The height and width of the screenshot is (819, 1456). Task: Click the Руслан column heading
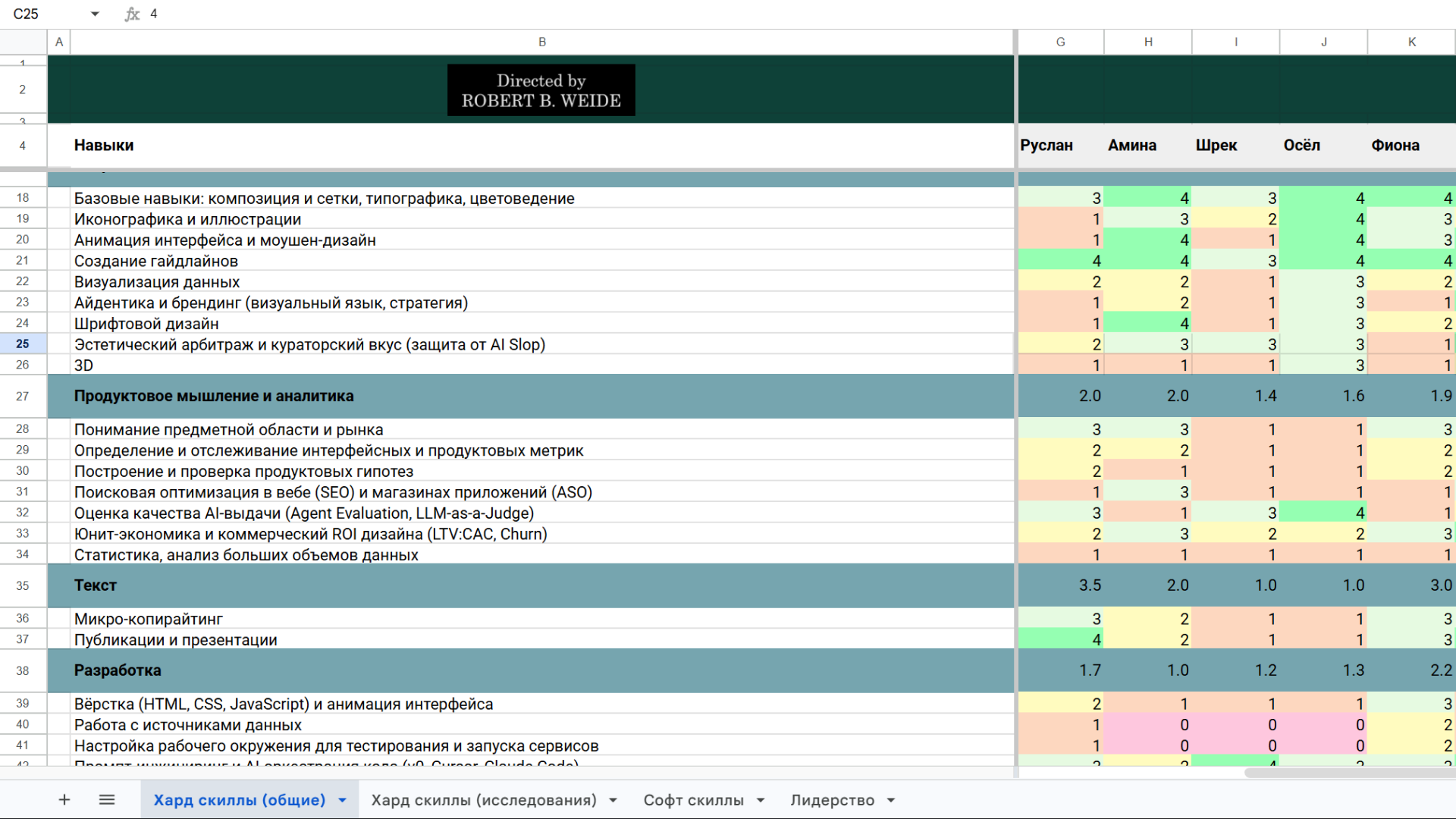pos(1060,146)
